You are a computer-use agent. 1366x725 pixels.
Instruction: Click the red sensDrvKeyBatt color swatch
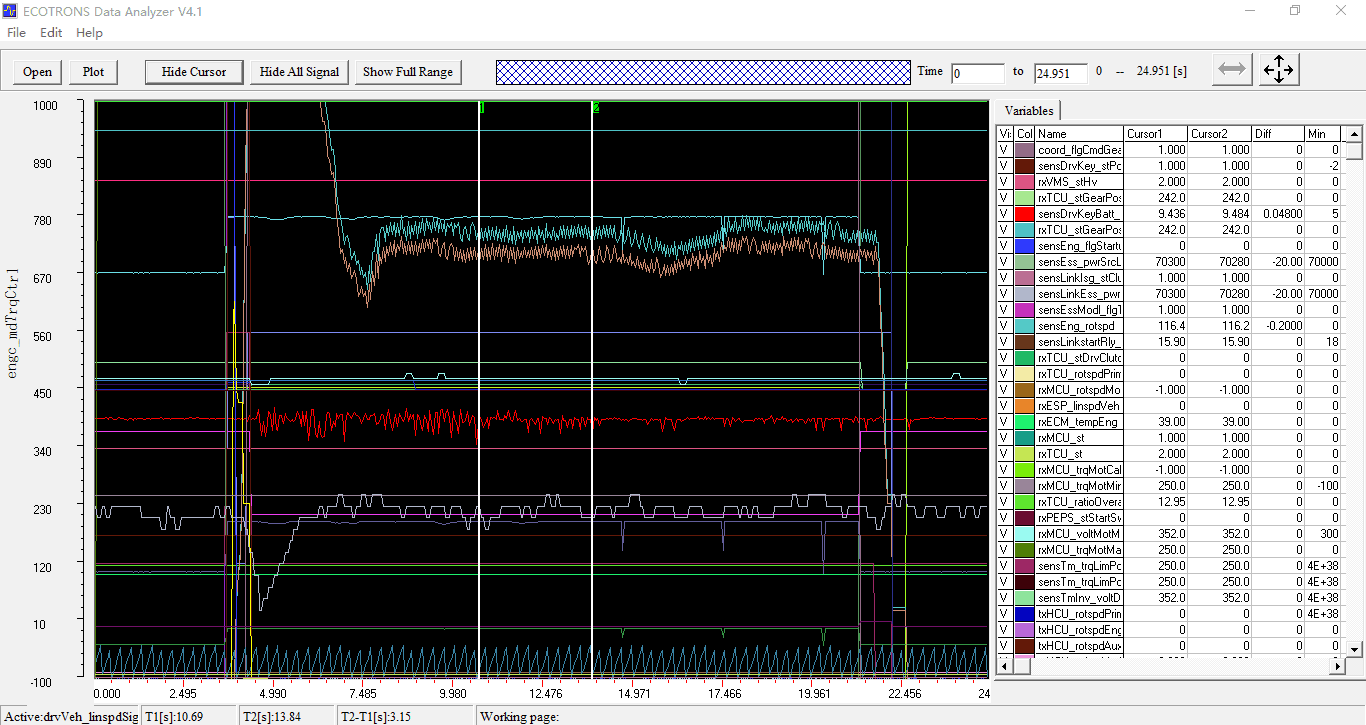pyautogui.click(x=1024, y=214)
